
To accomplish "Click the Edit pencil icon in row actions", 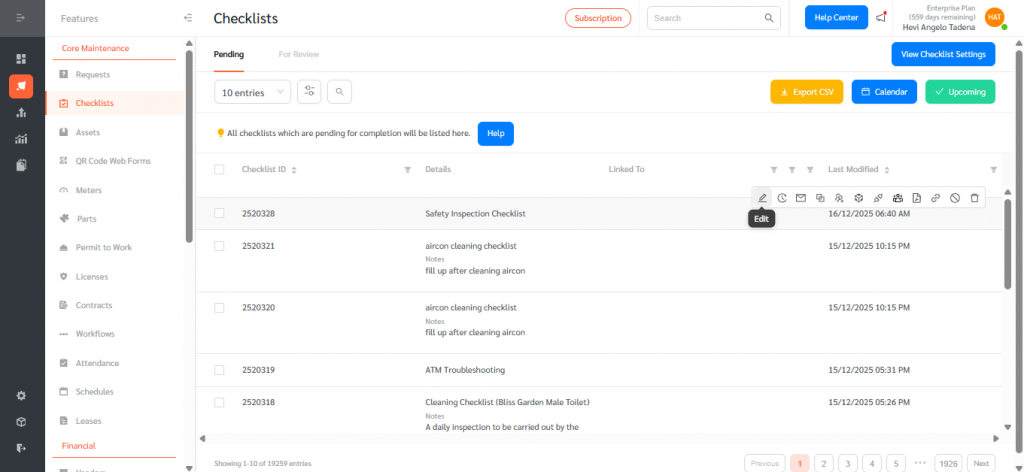I will pos(762,198).
